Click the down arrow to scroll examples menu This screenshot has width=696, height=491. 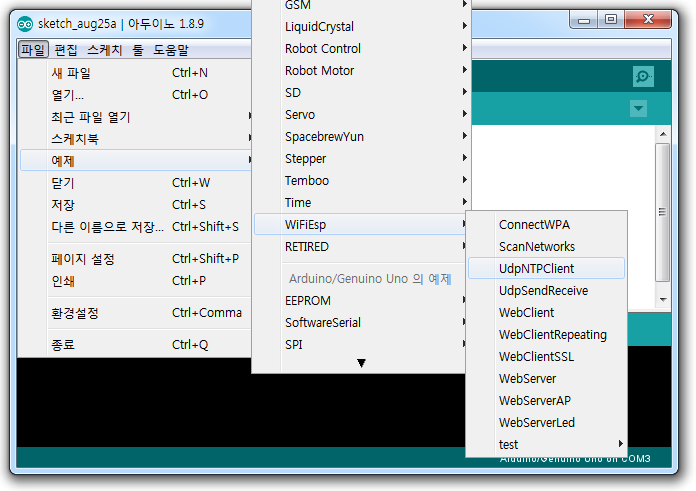(361, 363)
